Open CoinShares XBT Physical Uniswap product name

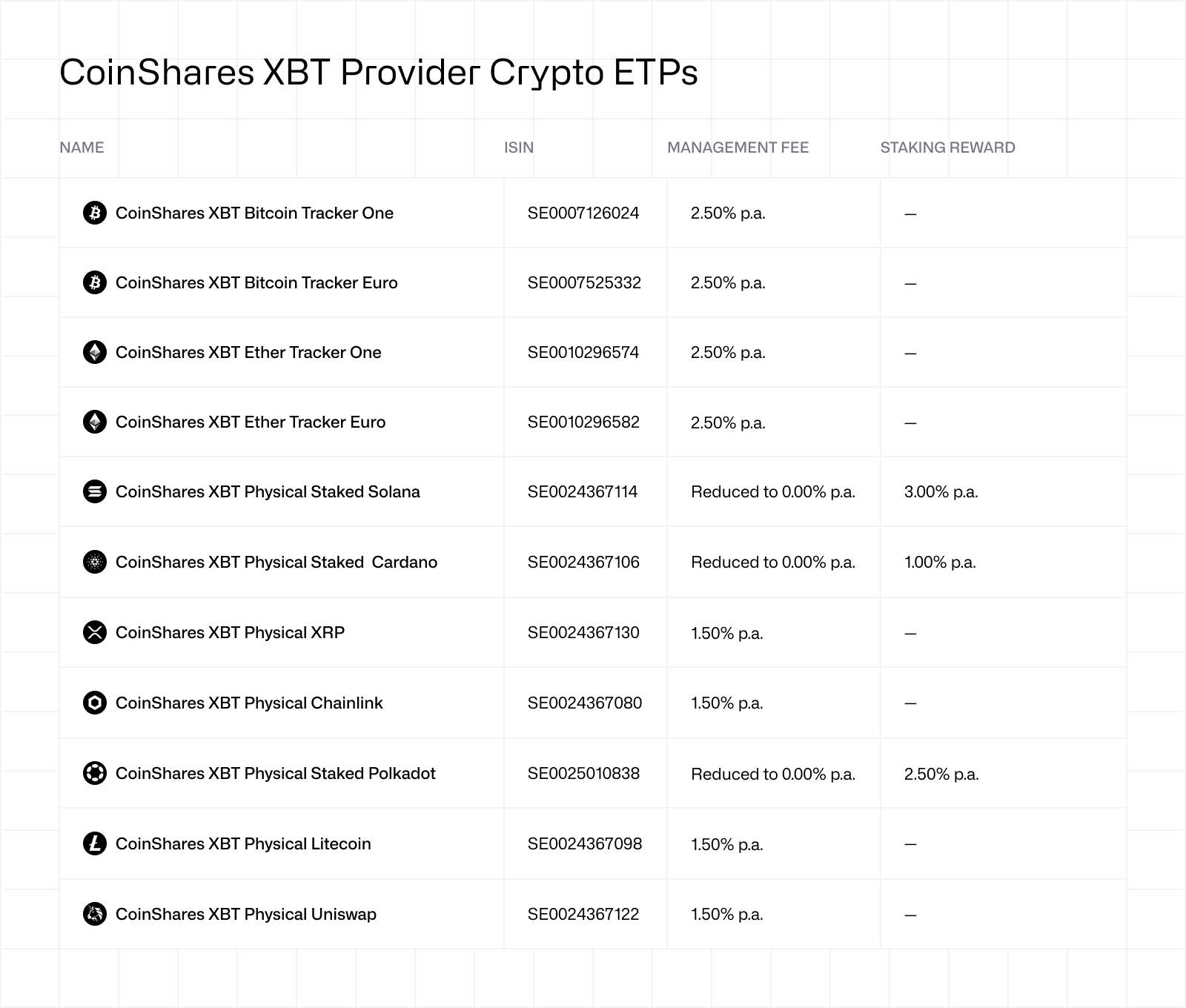point(246,914)
